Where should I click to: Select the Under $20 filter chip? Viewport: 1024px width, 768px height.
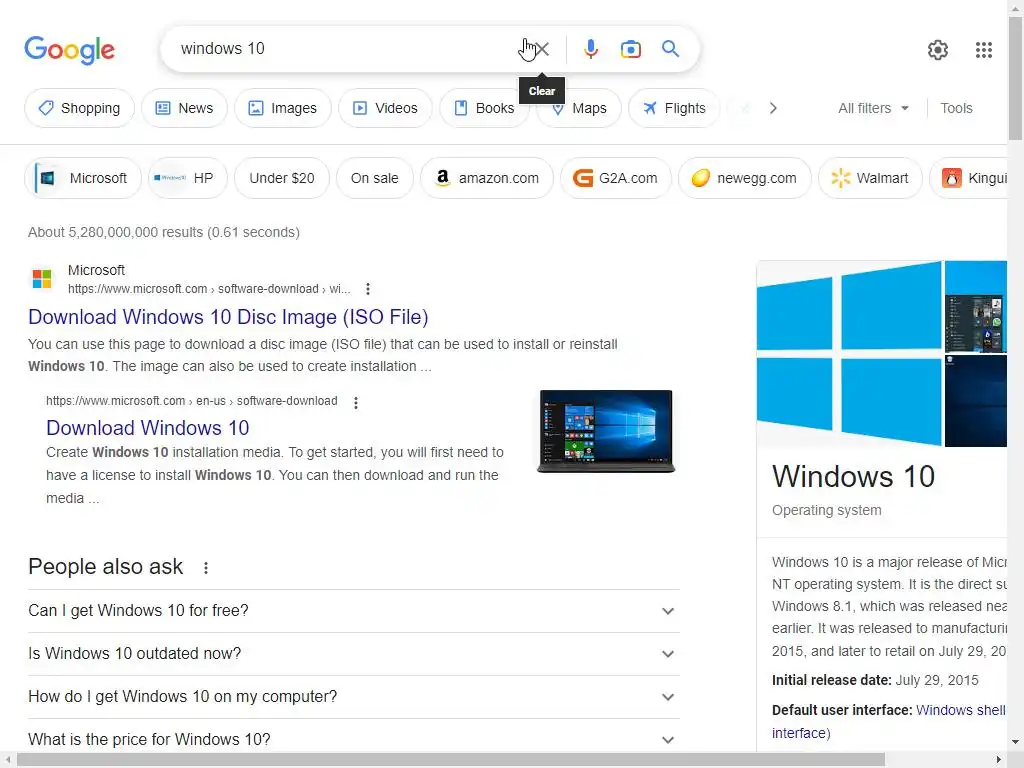tap(281, 178)
